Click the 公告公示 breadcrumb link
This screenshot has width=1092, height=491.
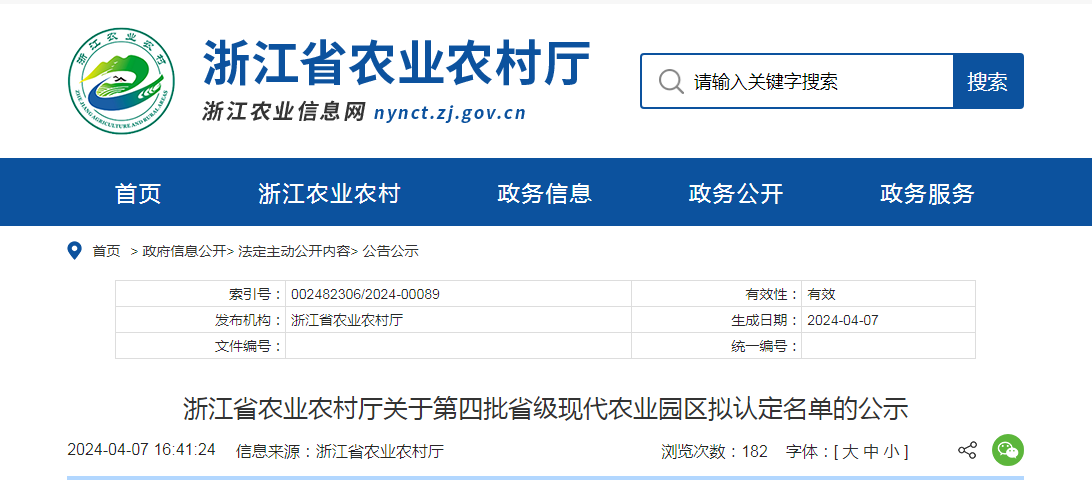pos(390,251)
